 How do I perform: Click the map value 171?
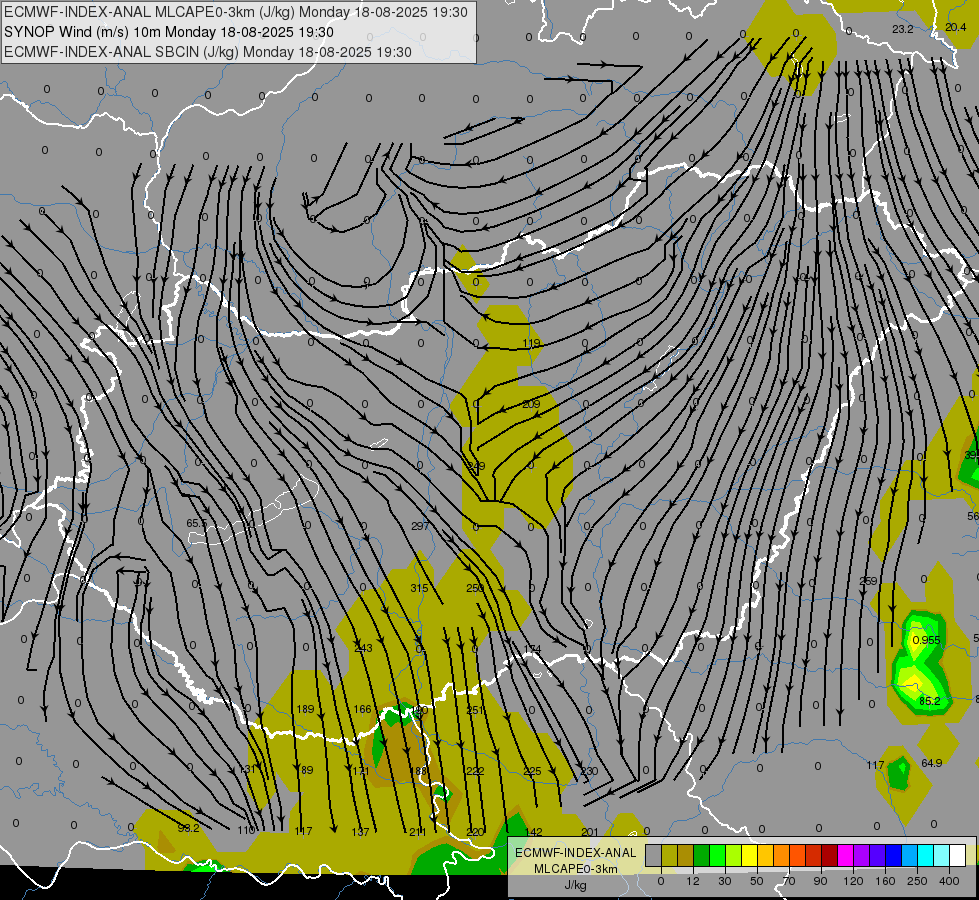361,771
